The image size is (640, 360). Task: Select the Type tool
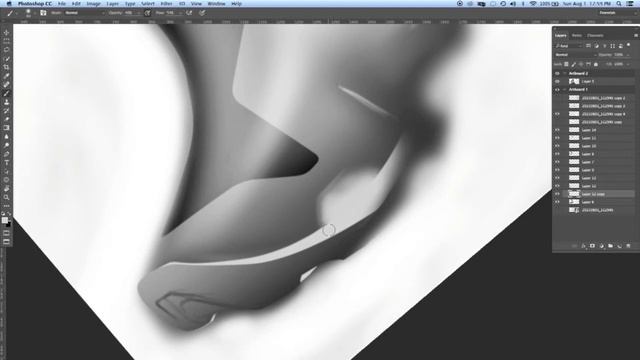pos(6,162)
